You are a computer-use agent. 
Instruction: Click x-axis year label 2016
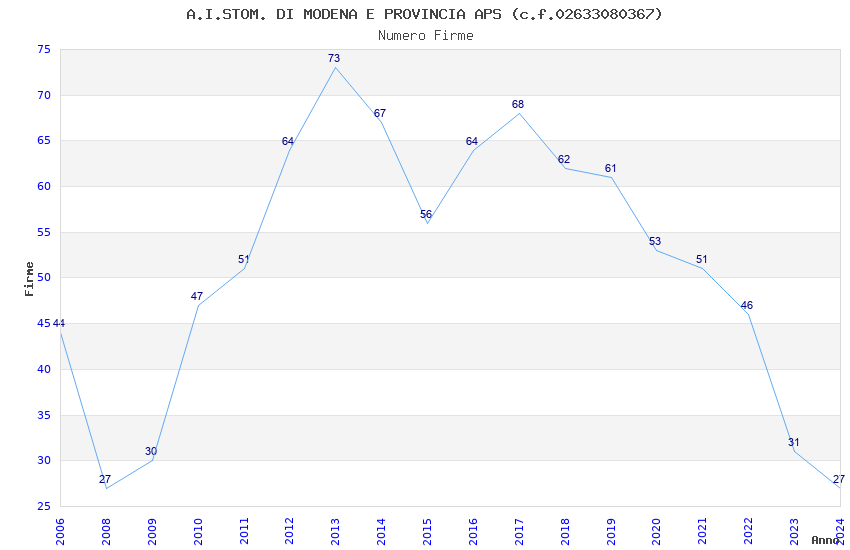(x=473, y=531)
